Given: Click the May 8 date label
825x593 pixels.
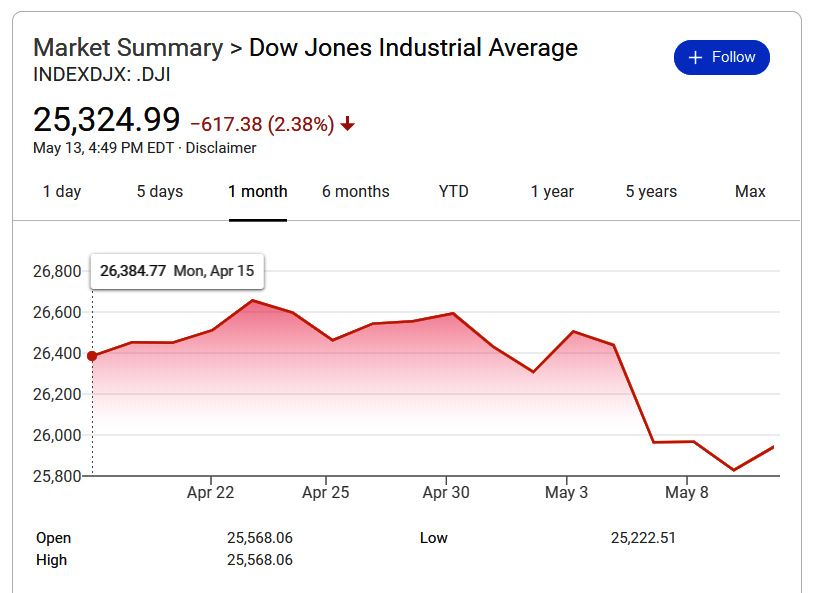Looking at the screenshot, I should (x=686, y=493).
